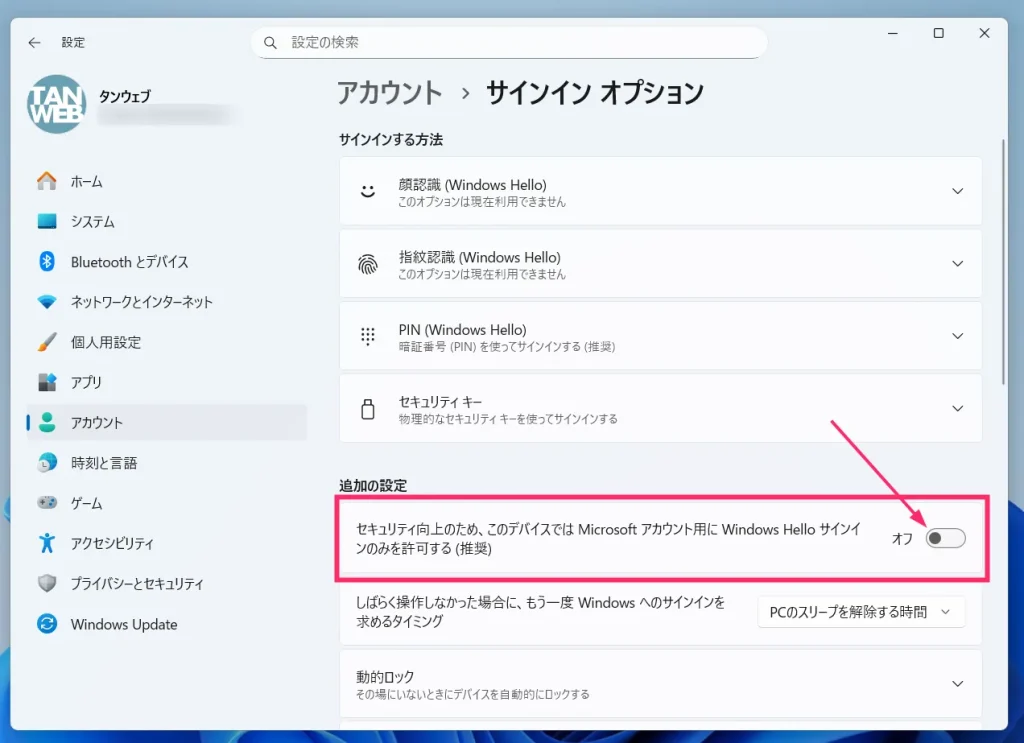
Task: Click the Apps icon in sidebar
Action: pyautogui.click(x=46, y=382)
